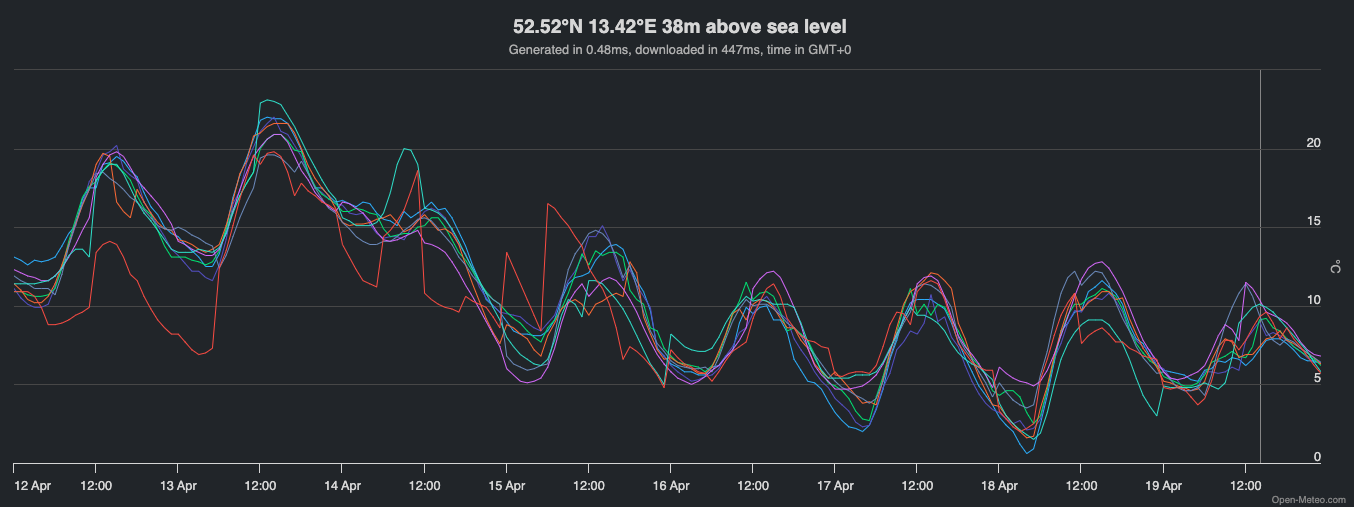Click the 12 Apr x-axis label
Image resolution: width=1354 pixels, height=507 pixels.
tap(34, 486)
